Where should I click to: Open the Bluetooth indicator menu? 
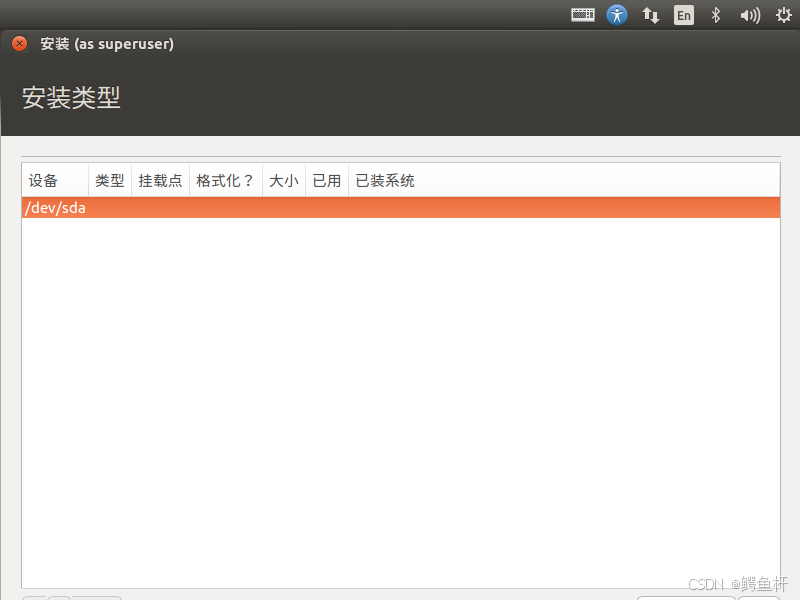tap(715, 15)
